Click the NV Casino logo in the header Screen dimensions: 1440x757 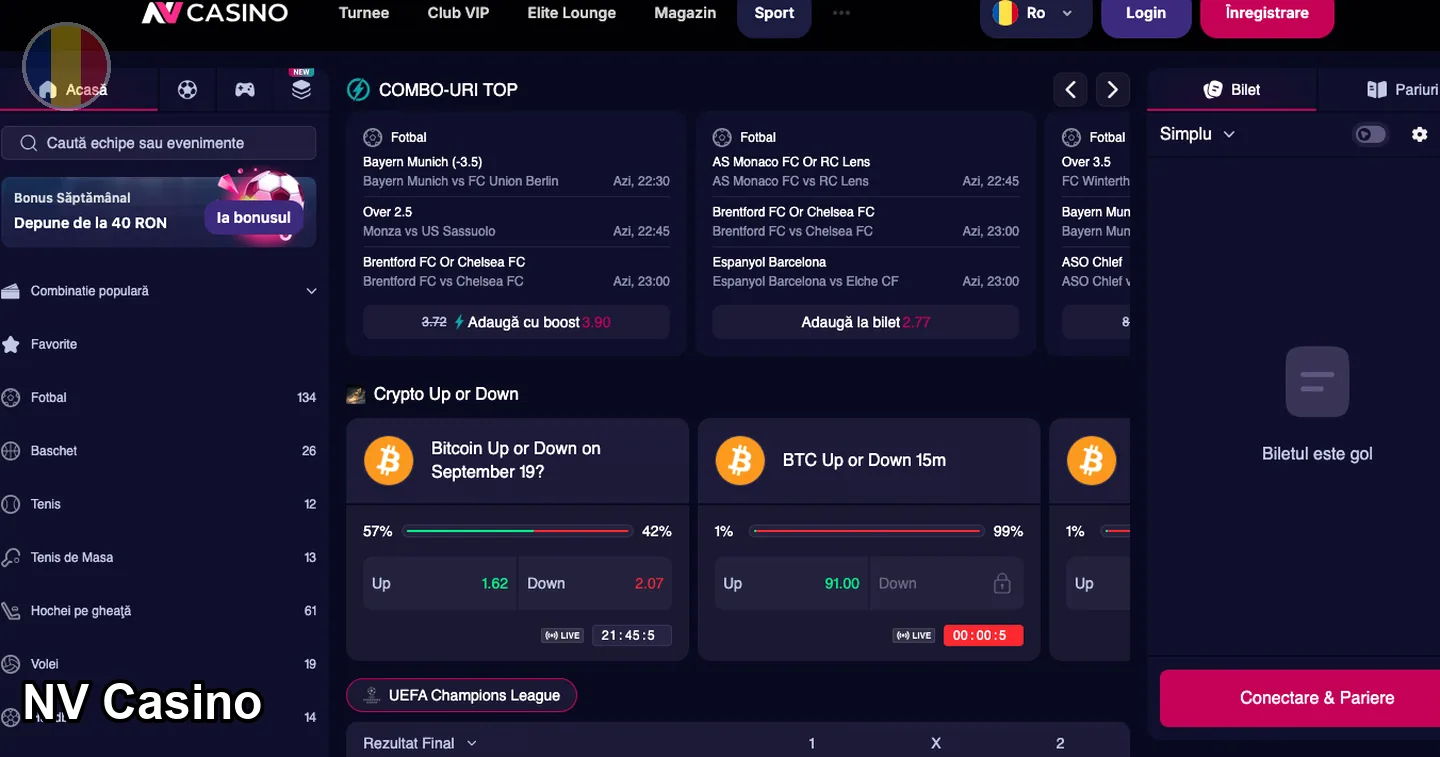(215, 13)
